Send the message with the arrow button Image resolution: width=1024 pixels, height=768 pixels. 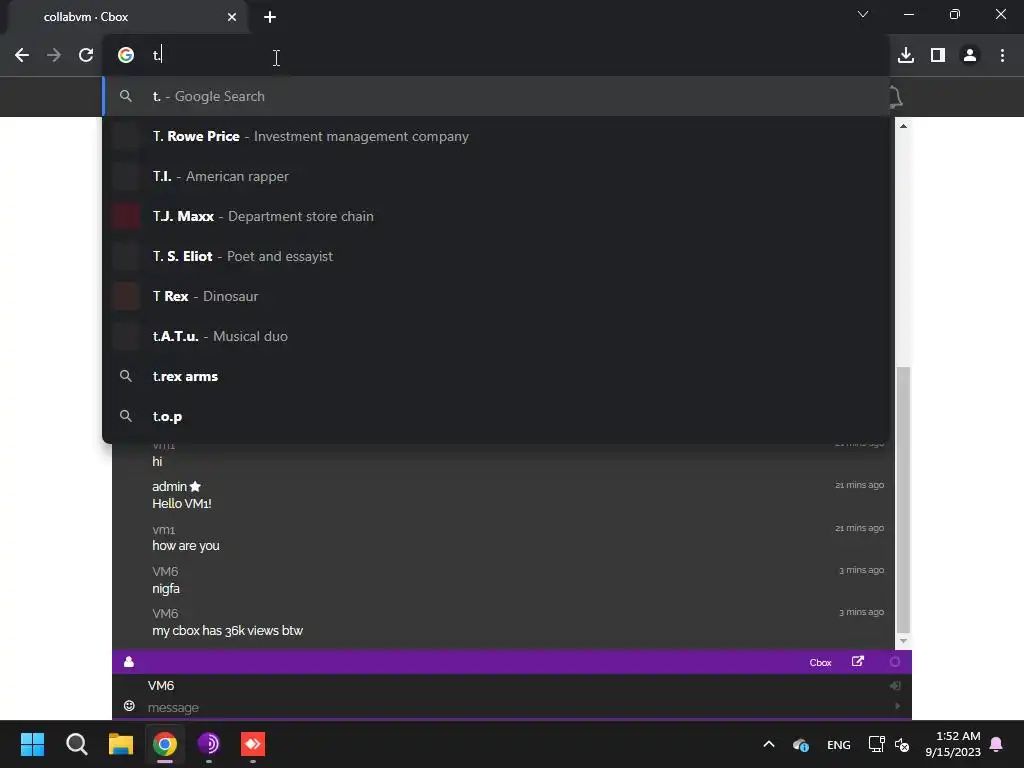(897, 706)
